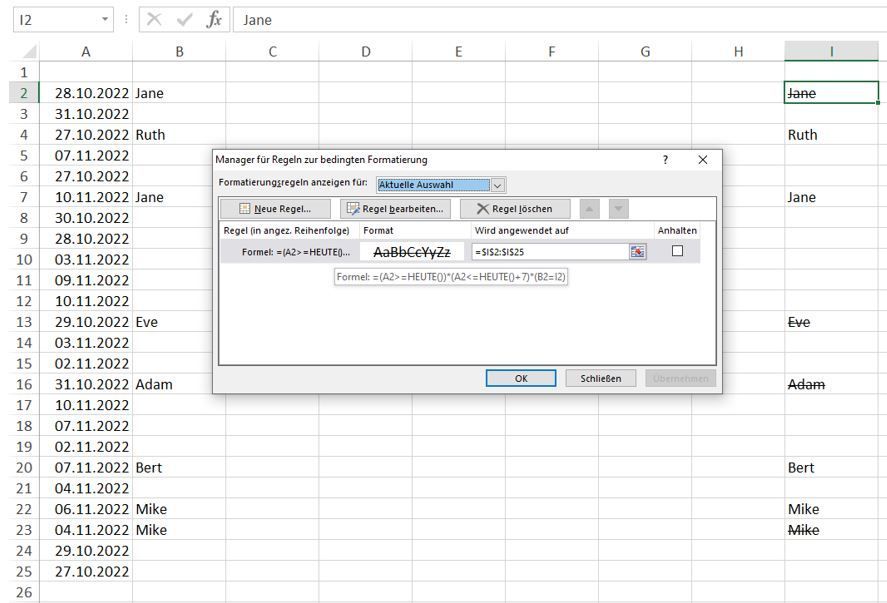Click the Regel löschen button
Image resolution: width=887 pixels, height=603 pixels.
coord(515,209)
